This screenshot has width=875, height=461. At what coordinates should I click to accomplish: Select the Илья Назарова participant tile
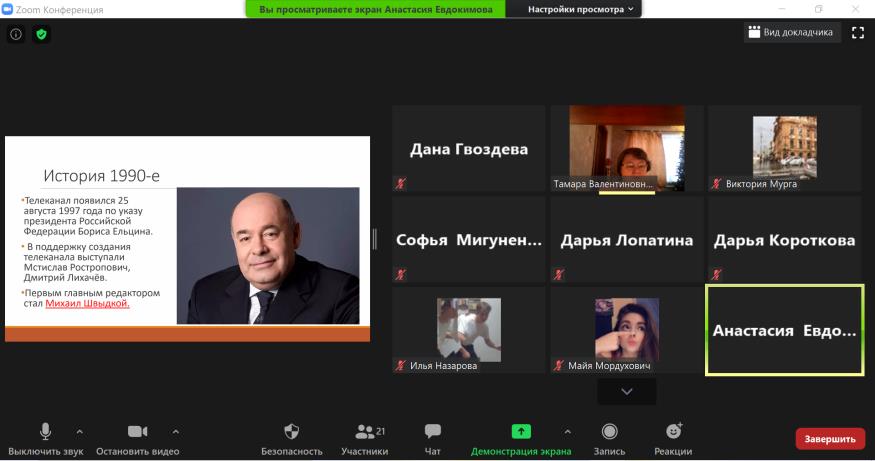[469, 330]
